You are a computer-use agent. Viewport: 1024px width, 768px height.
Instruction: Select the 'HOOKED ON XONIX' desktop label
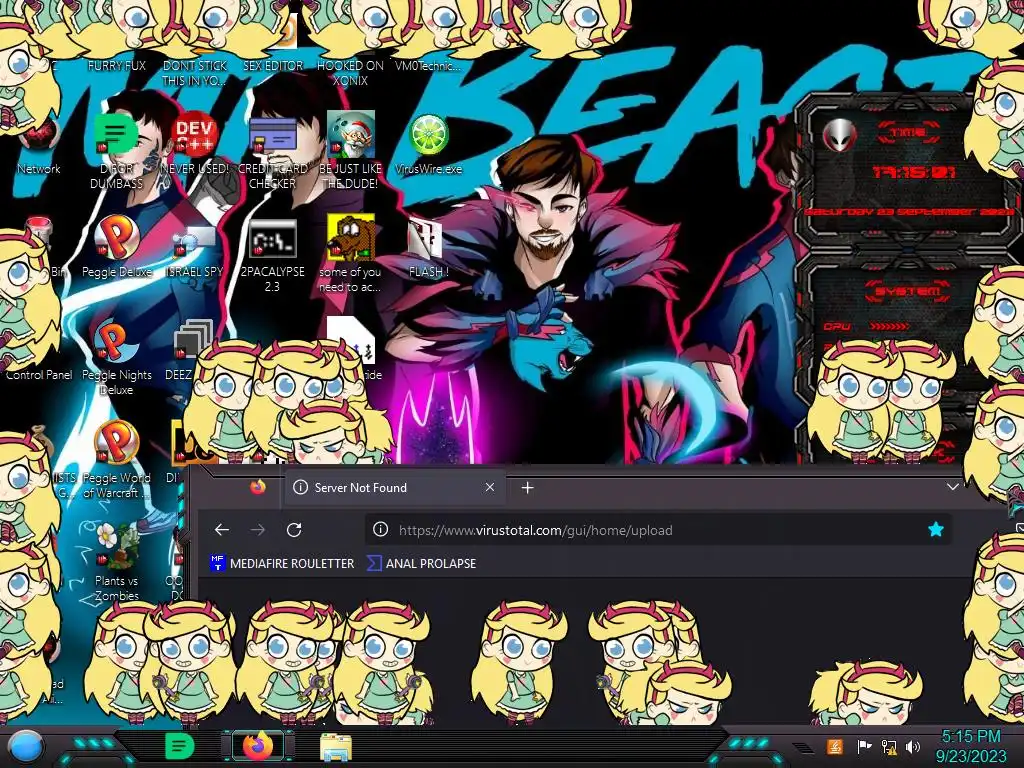350,73
